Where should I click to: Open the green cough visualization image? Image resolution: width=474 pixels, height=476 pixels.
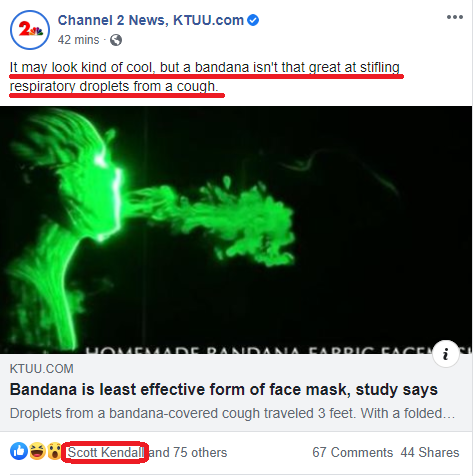pos(236,230)
